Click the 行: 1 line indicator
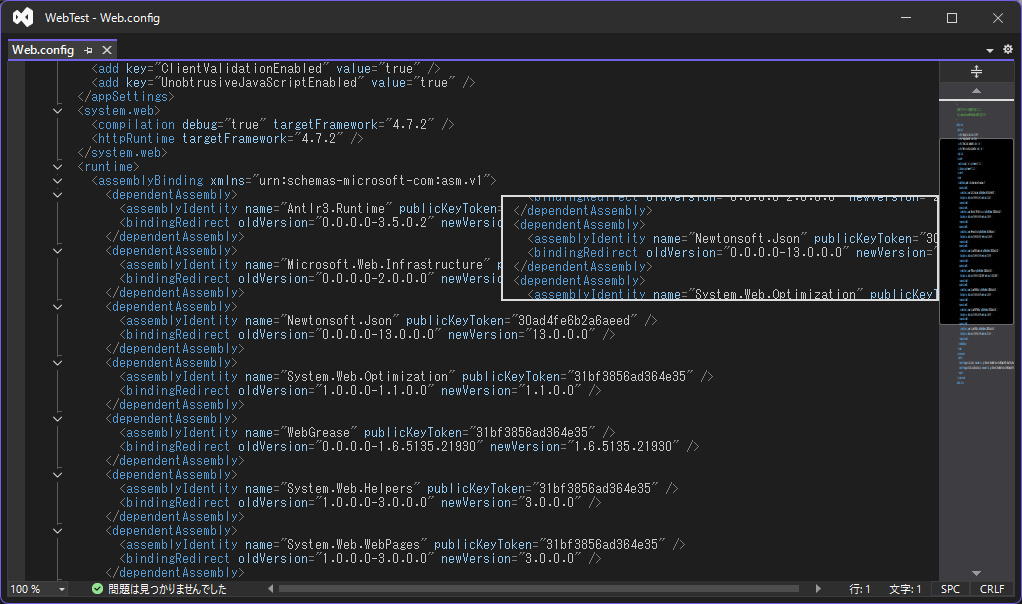This screenshot has width=1022, height=604. (860, 589)
